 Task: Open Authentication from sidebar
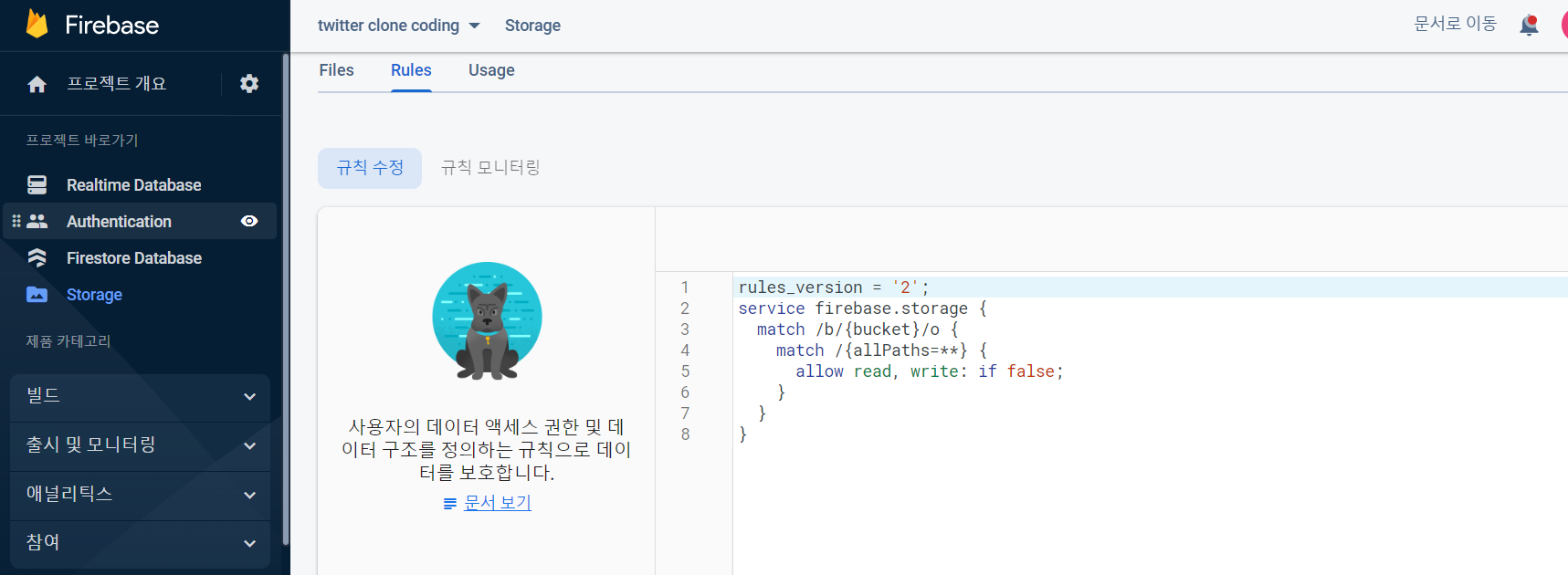point(119,222)
